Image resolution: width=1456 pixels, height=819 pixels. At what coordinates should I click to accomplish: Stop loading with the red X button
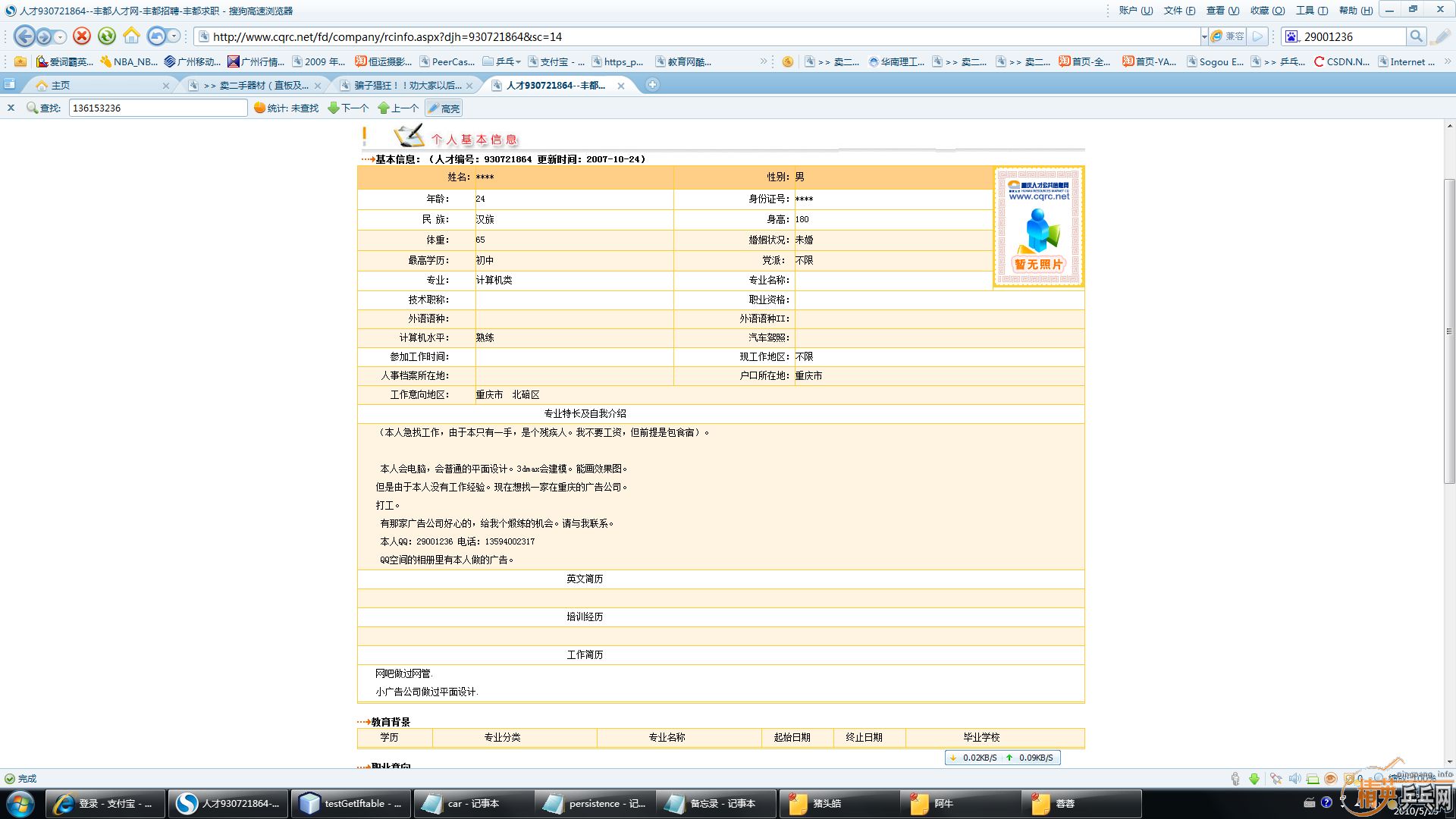82,36
